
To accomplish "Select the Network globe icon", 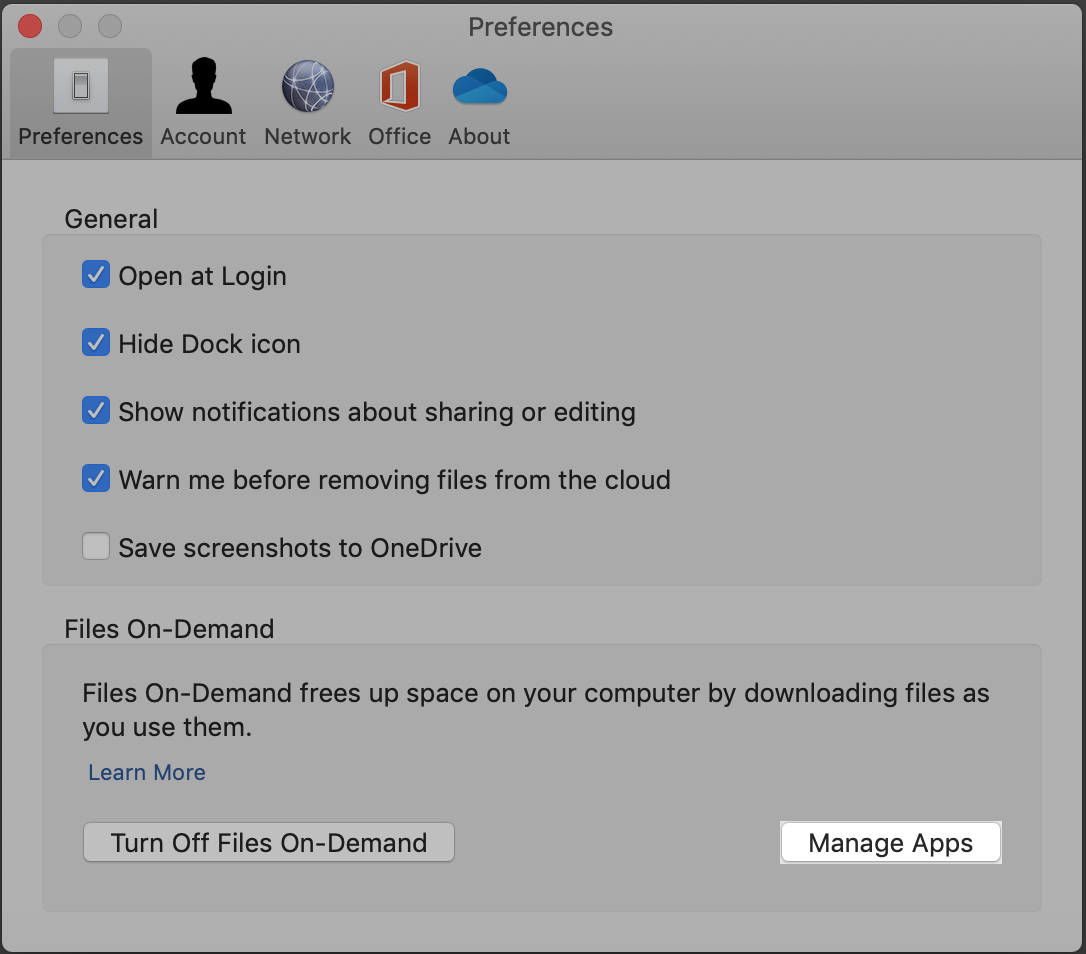I will tap(307, 87).
